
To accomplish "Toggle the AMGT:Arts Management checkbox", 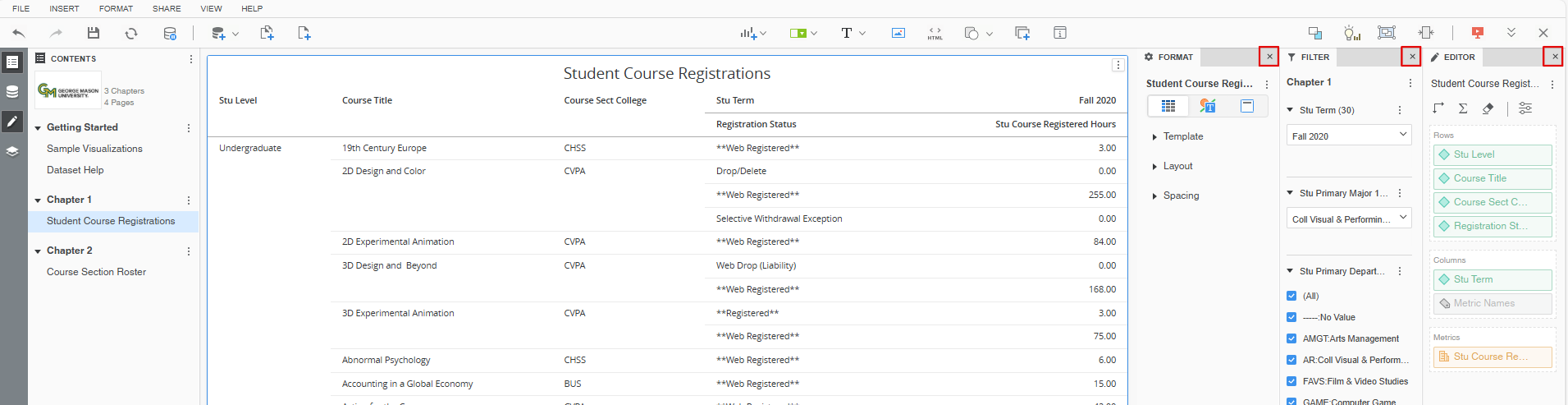I will pyautogui.click(x=1291, y=338).
